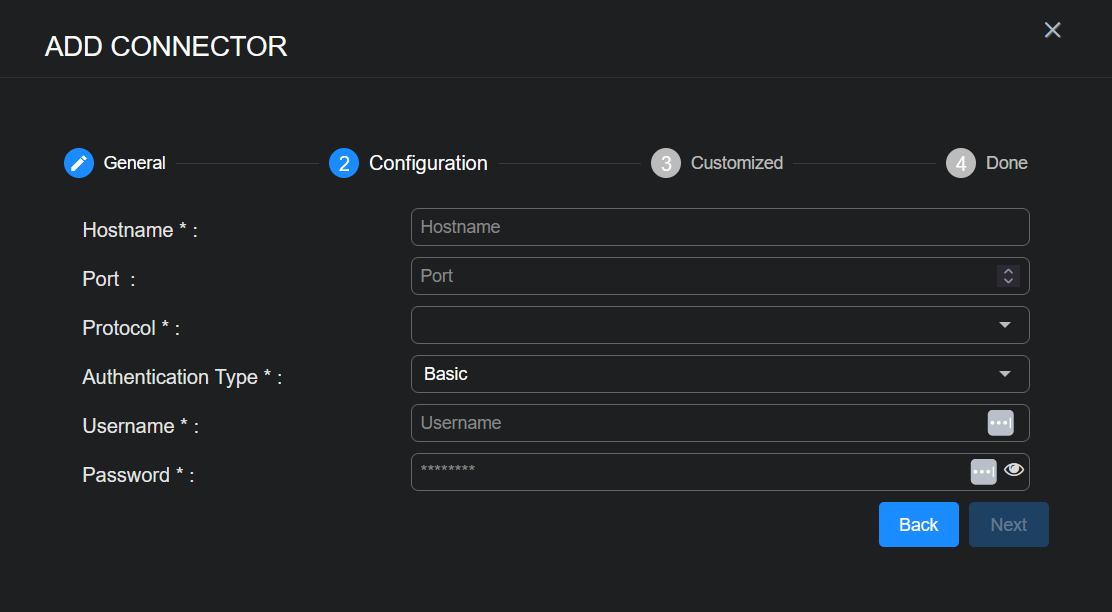Click the step 3 circle icon

[665, 163]
